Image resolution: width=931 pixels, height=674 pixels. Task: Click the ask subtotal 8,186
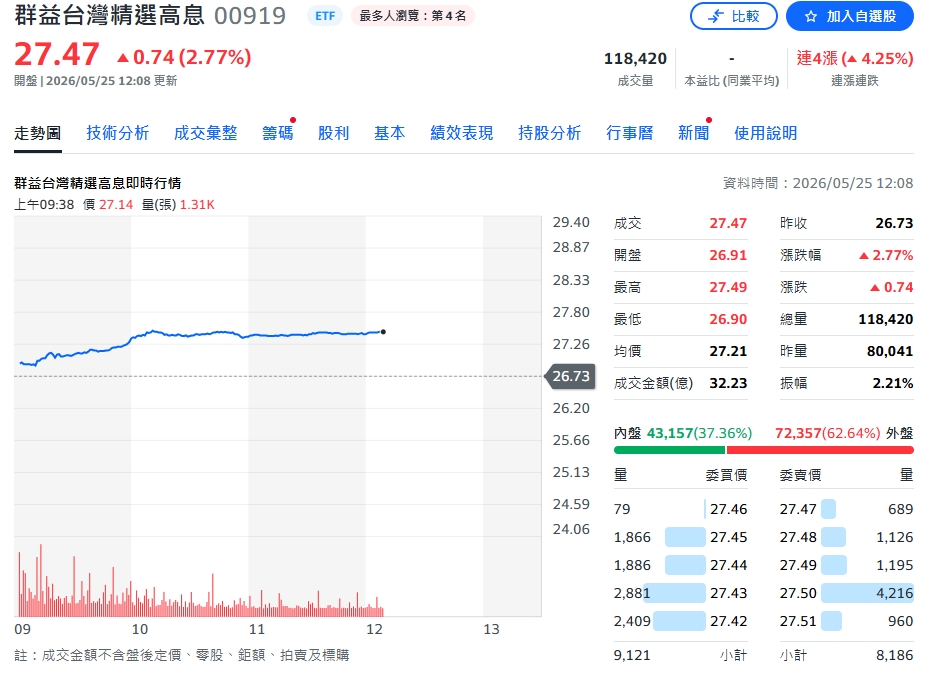point(895,656)
